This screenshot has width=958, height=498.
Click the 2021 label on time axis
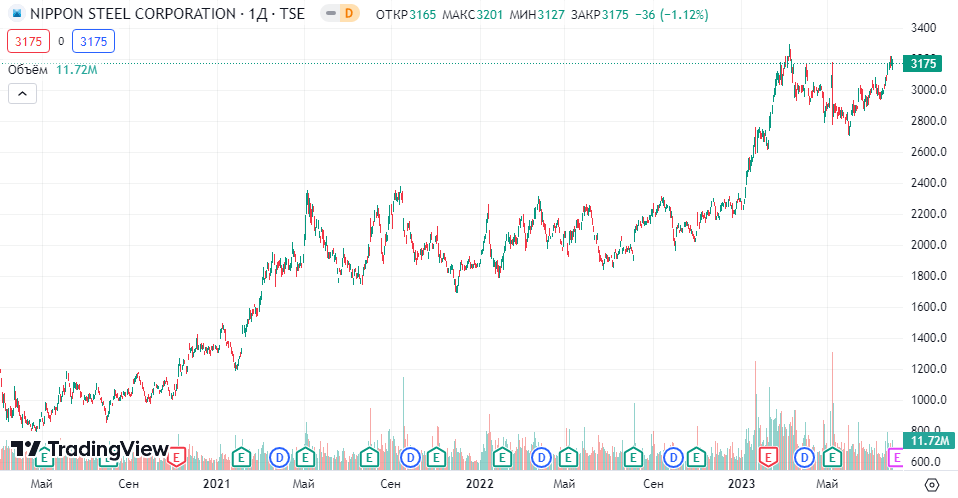tap(216, 484)
